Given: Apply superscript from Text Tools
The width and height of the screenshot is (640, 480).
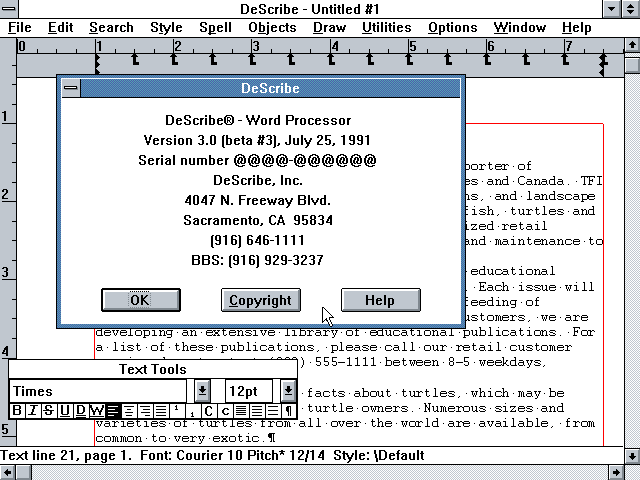Looking at the screenshot, I should point(177,410).
